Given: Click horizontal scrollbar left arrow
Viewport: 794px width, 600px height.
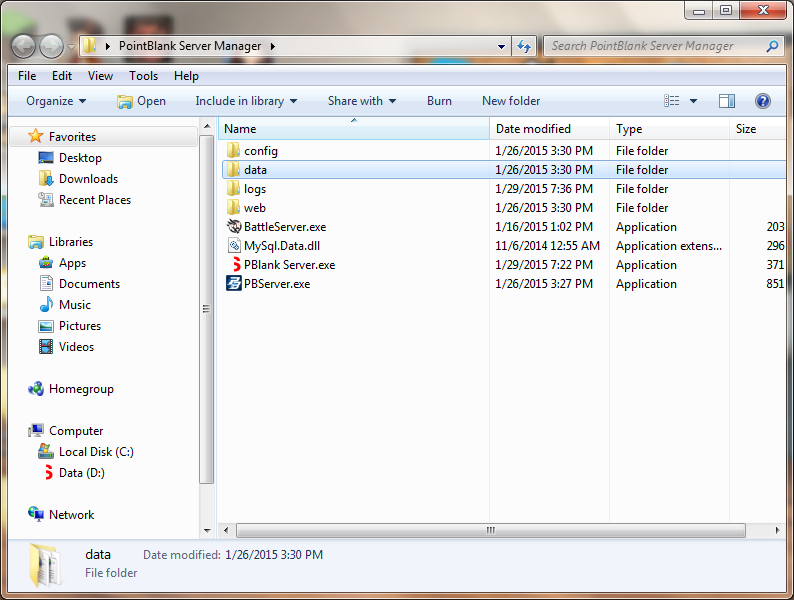Looking at the screenshot, I should pos(226,530).
